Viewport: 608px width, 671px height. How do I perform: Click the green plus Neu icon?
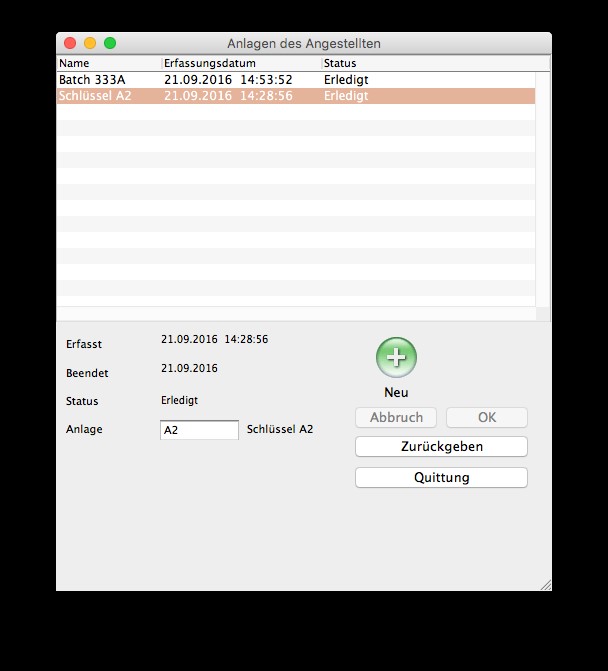pos(396,357)
